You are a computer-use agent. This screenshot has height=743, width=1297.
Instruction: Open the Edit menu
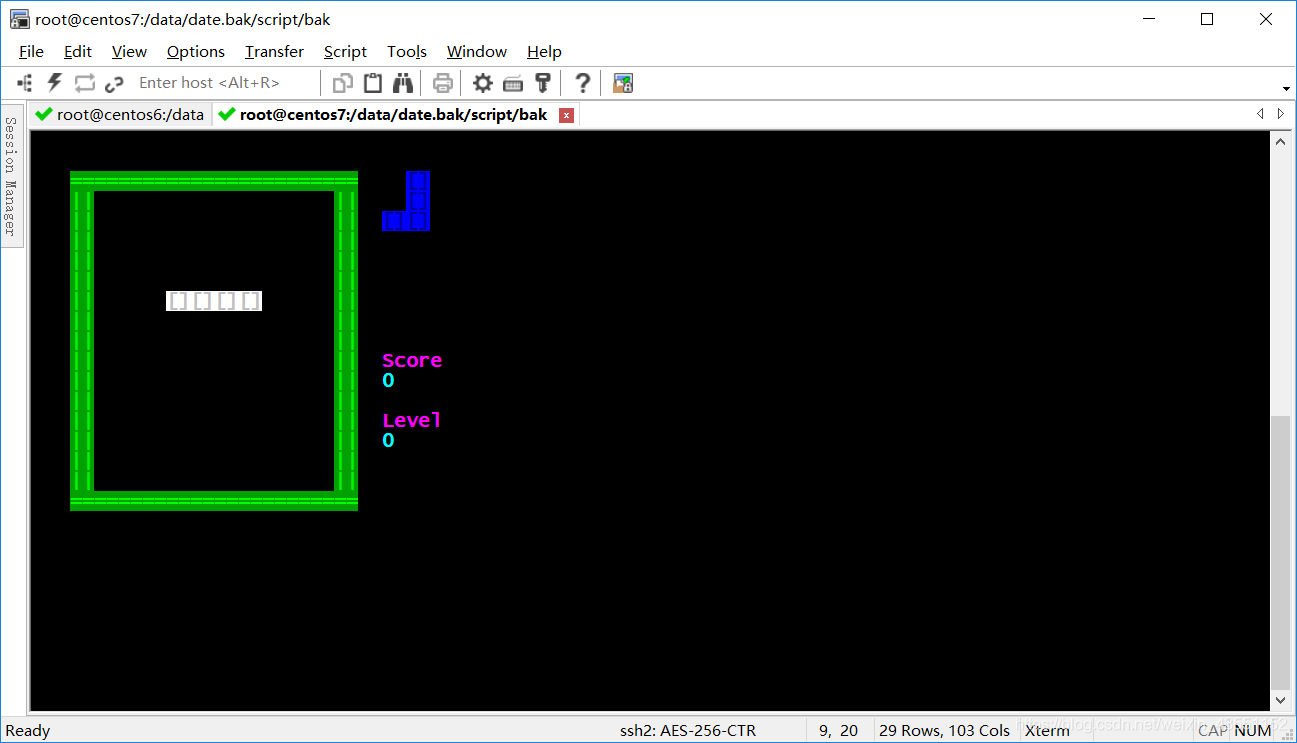(x=77, y=51)
